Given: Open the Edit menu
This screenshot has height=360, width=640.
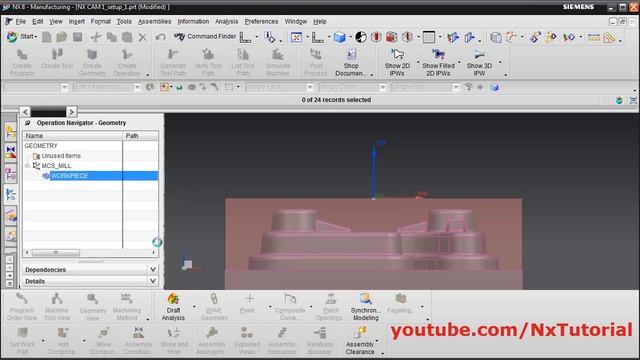Looking at the screenshot, I should [x=38, y=22].
